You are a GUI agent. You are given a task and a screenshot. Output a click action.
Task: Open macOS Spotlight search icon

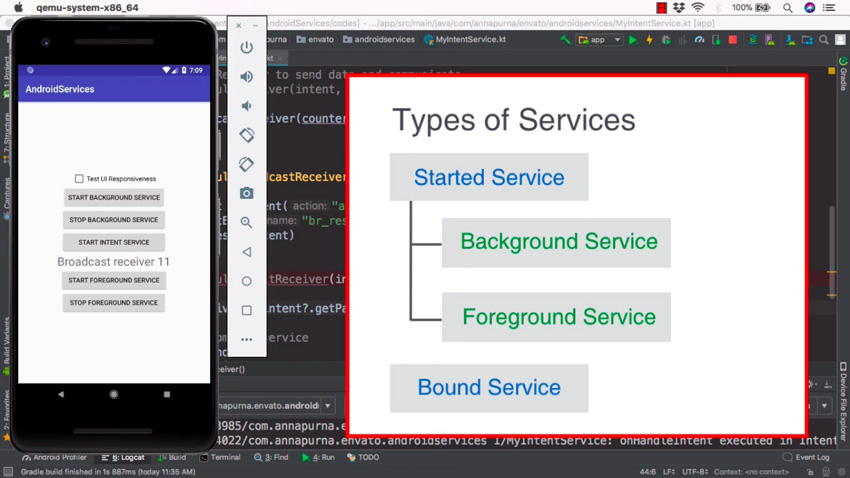[788, 8]
